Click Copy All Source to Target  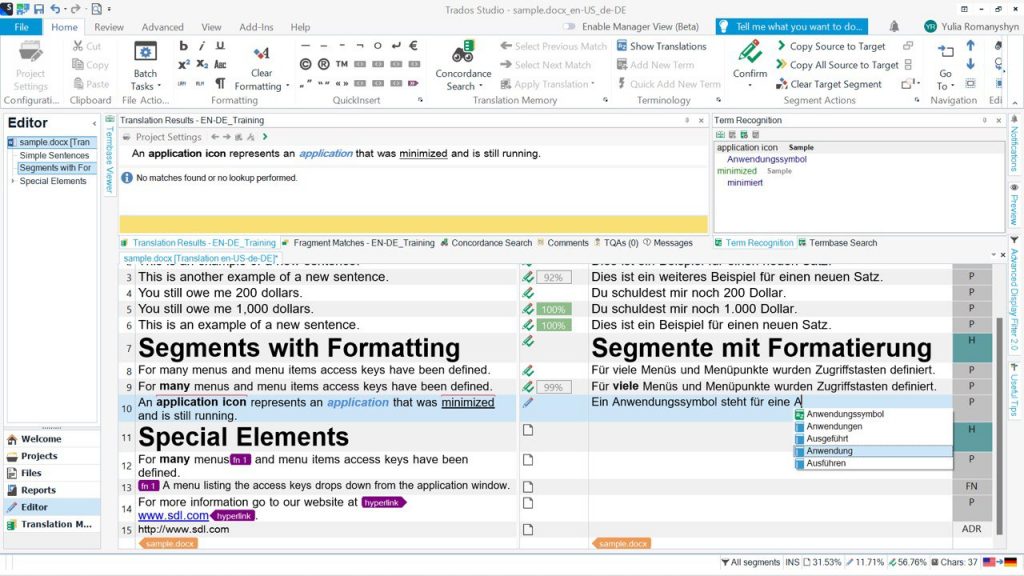(x=837, y=65)
